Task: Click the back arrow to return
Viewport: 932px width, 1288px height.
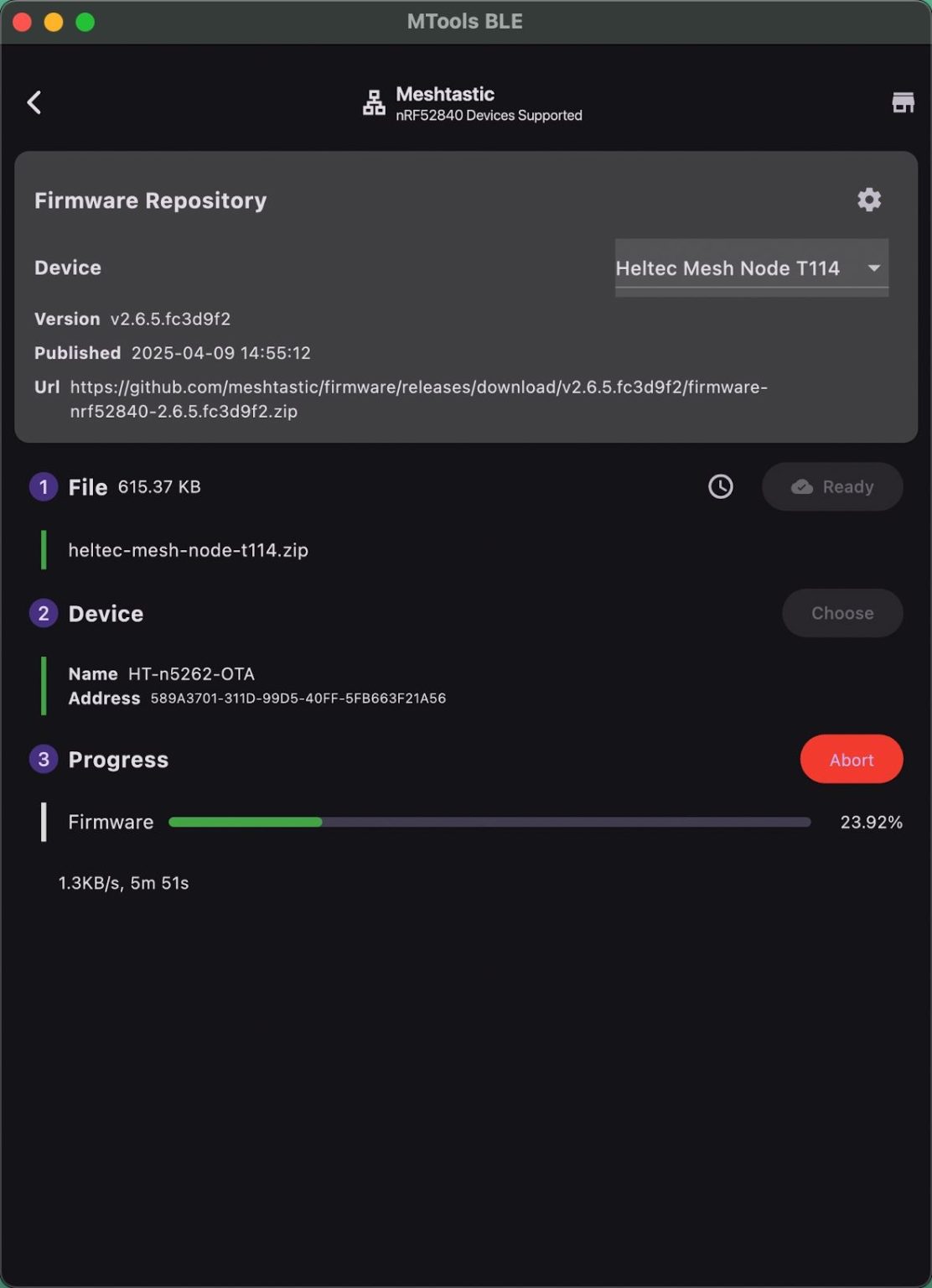Action: pyautogui.click(x=34, y=101)
